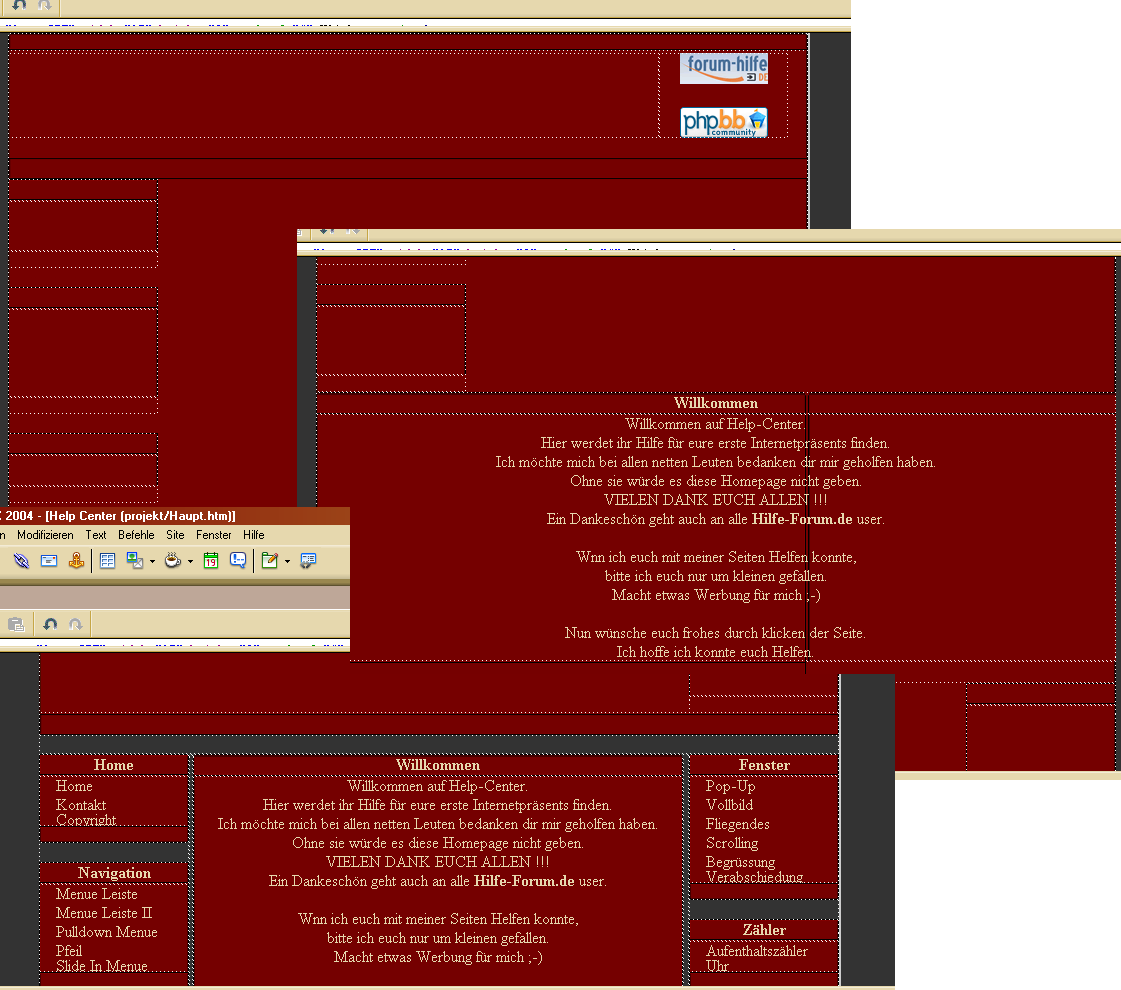Open the tag chooser icon

(x=308, y=561)
